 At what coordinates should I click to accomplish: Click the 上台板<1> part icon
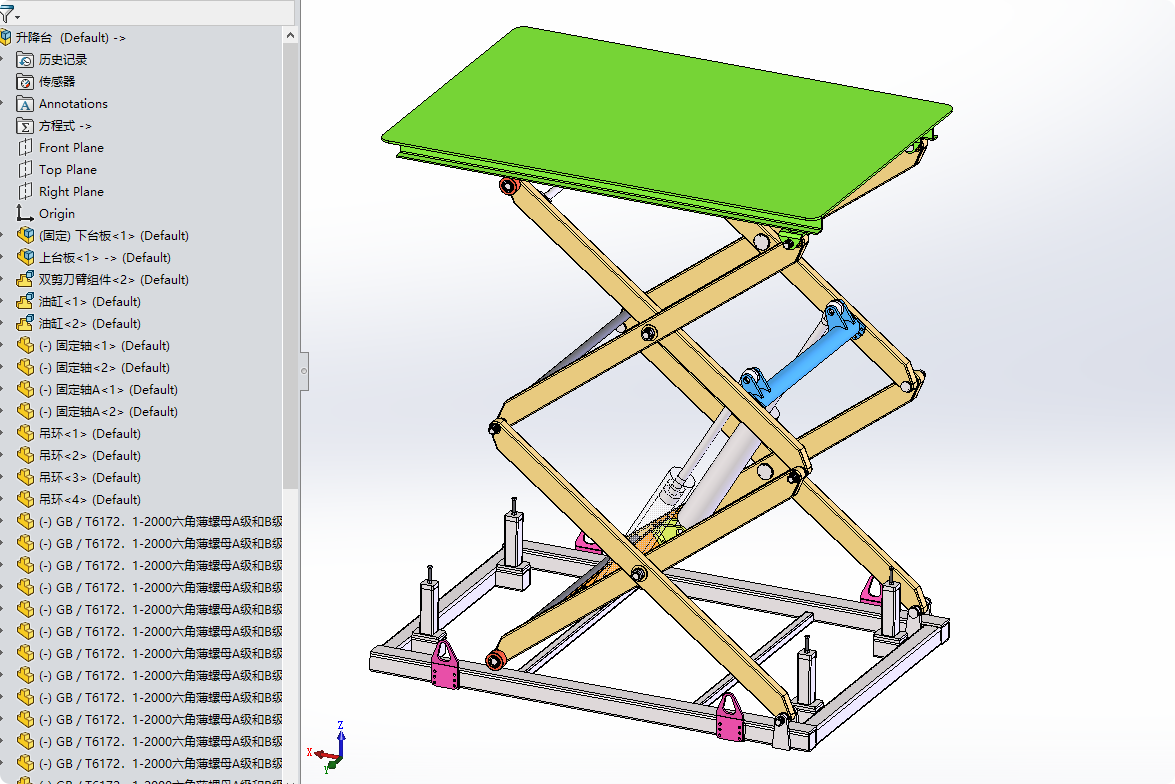[x=25, y=257]
